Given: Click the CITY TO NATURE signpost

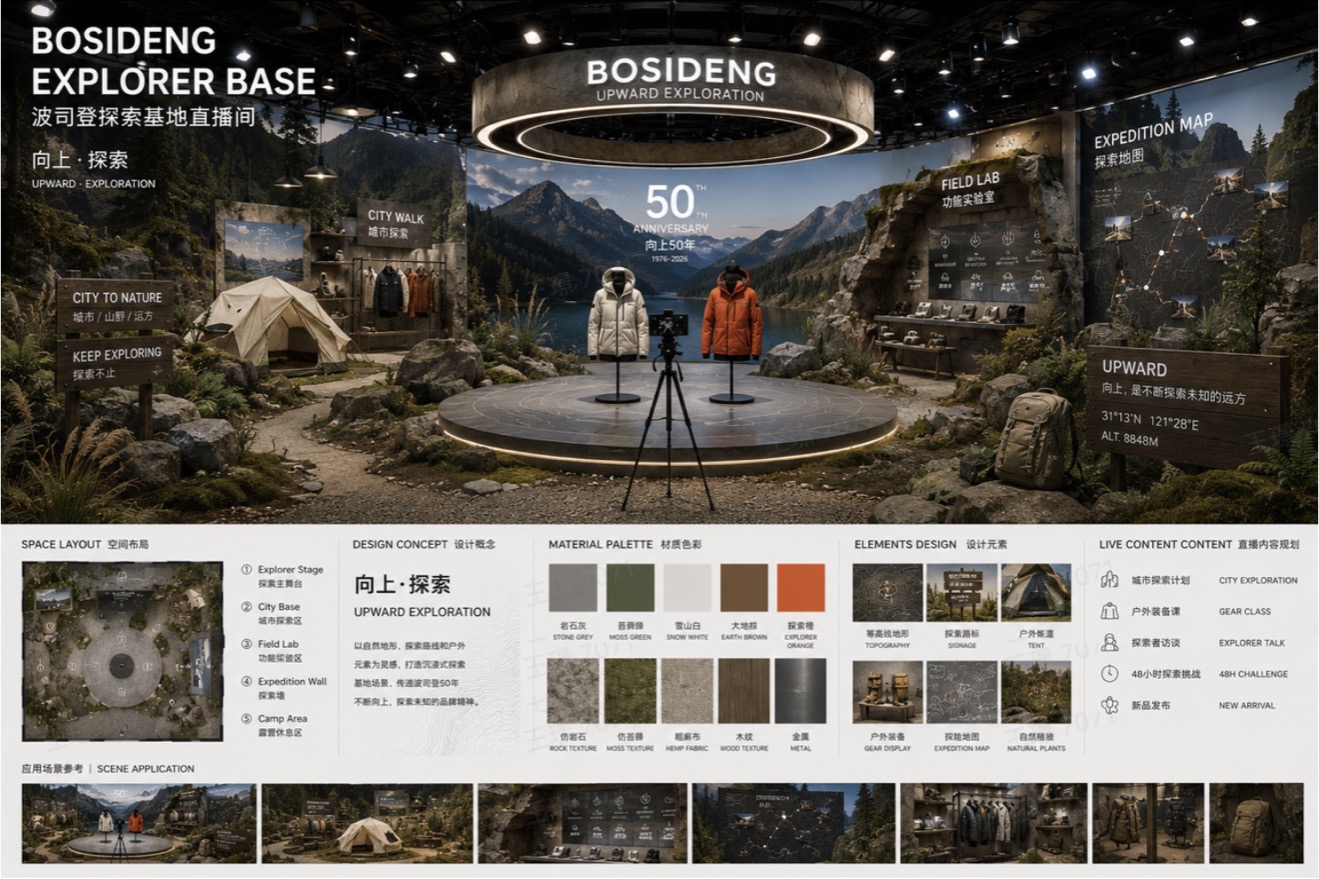Looking at the screenshot, I should [116, 306].
